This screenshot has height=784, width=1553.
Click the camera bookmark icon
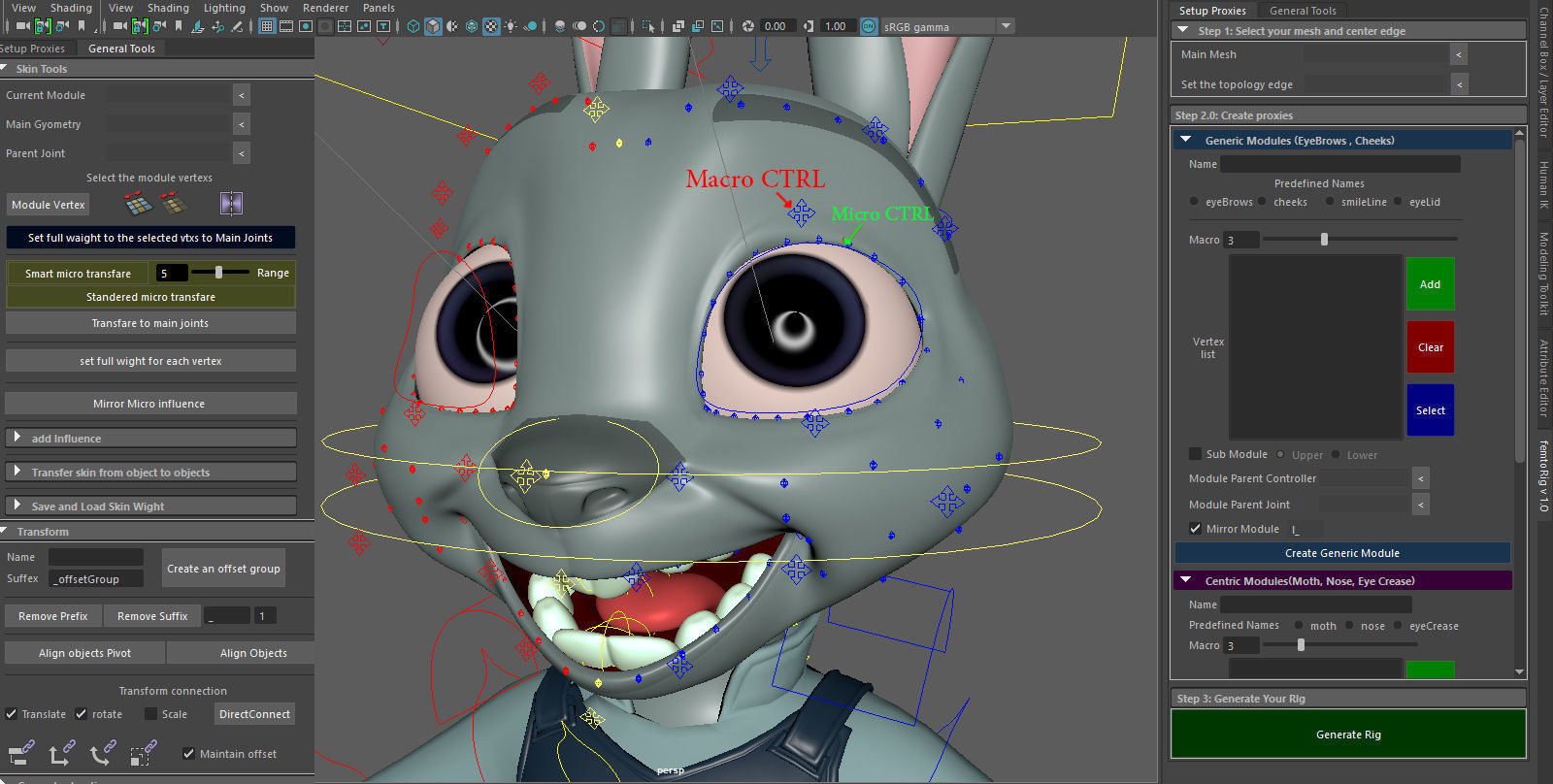pos(179,26)
